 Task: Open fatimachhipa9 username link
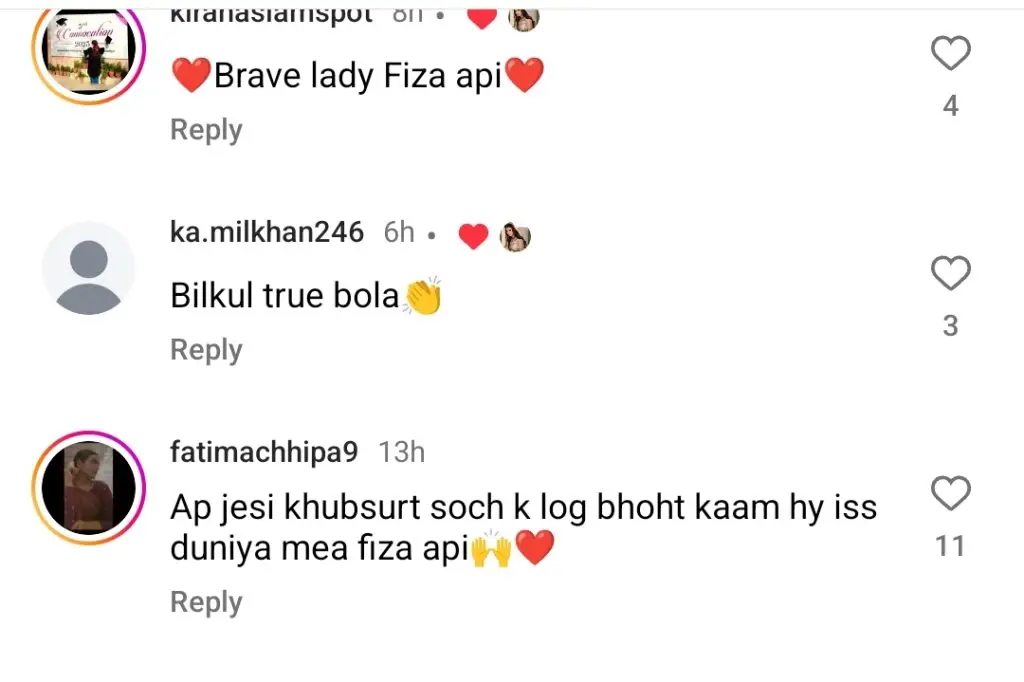pos(264,452)
